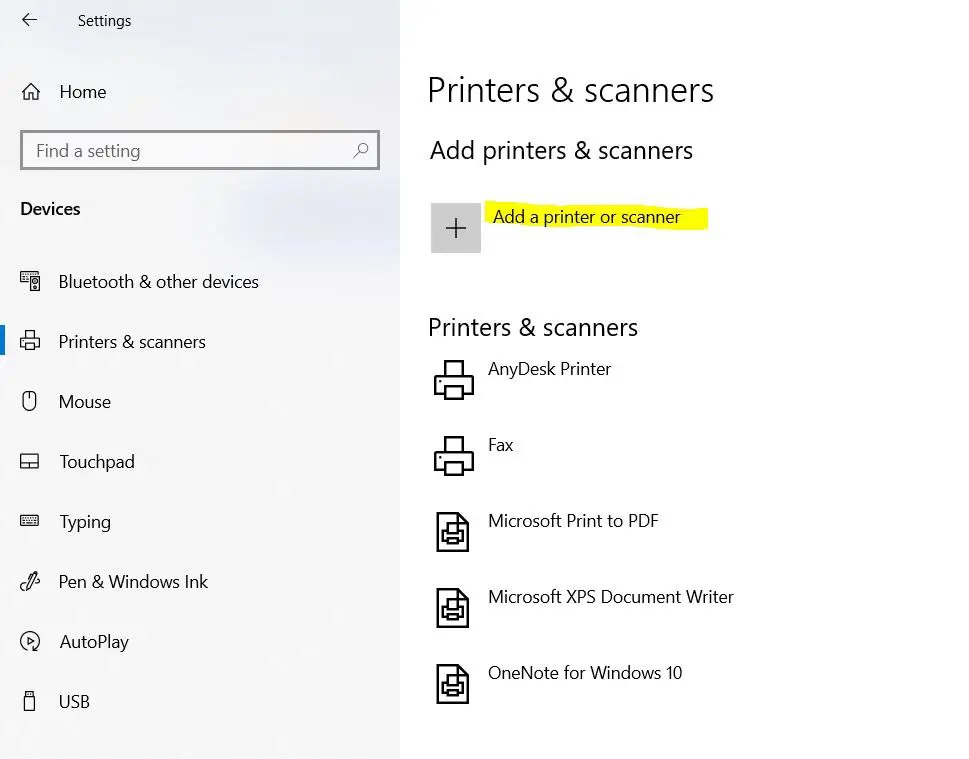
Task: Click the plus button to add a printer
Action: (x=455, y=228)
